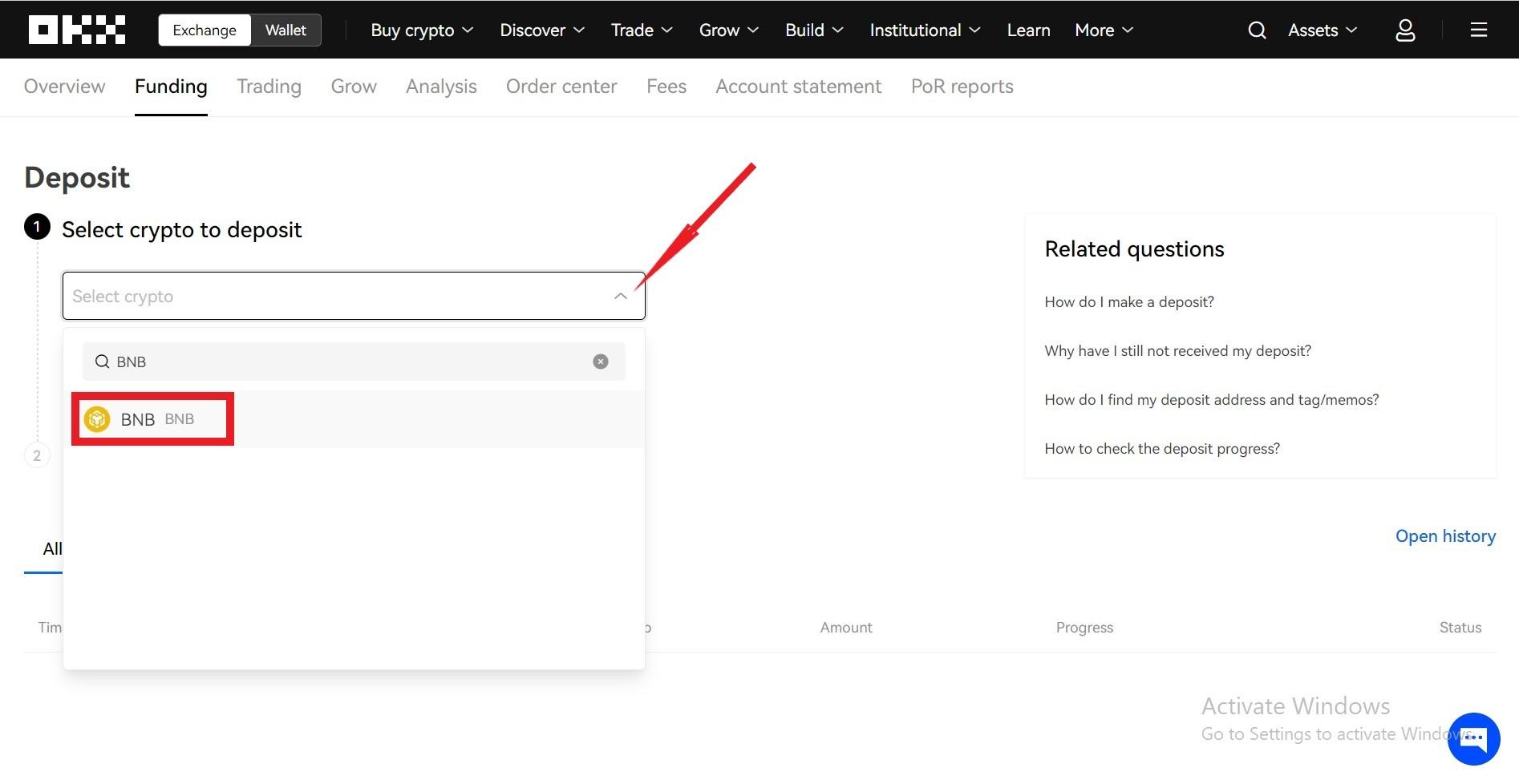Open the Grow assets tab
This screenshot has height=784, width=1519.
pos(354,87)
